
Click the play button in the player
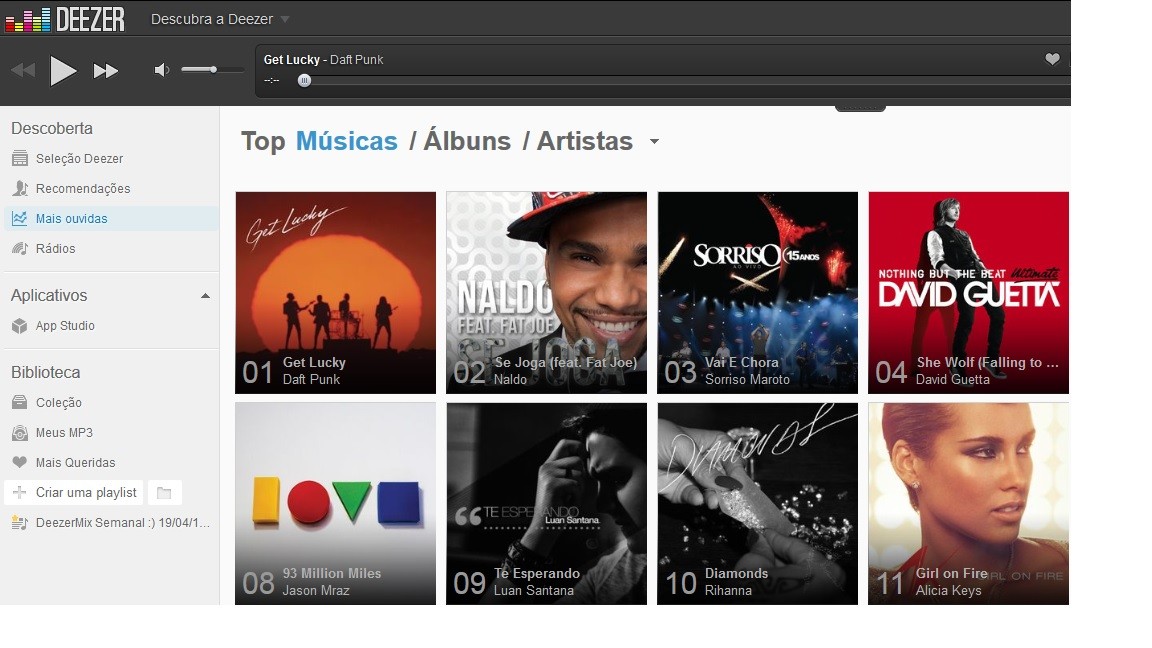63,71
